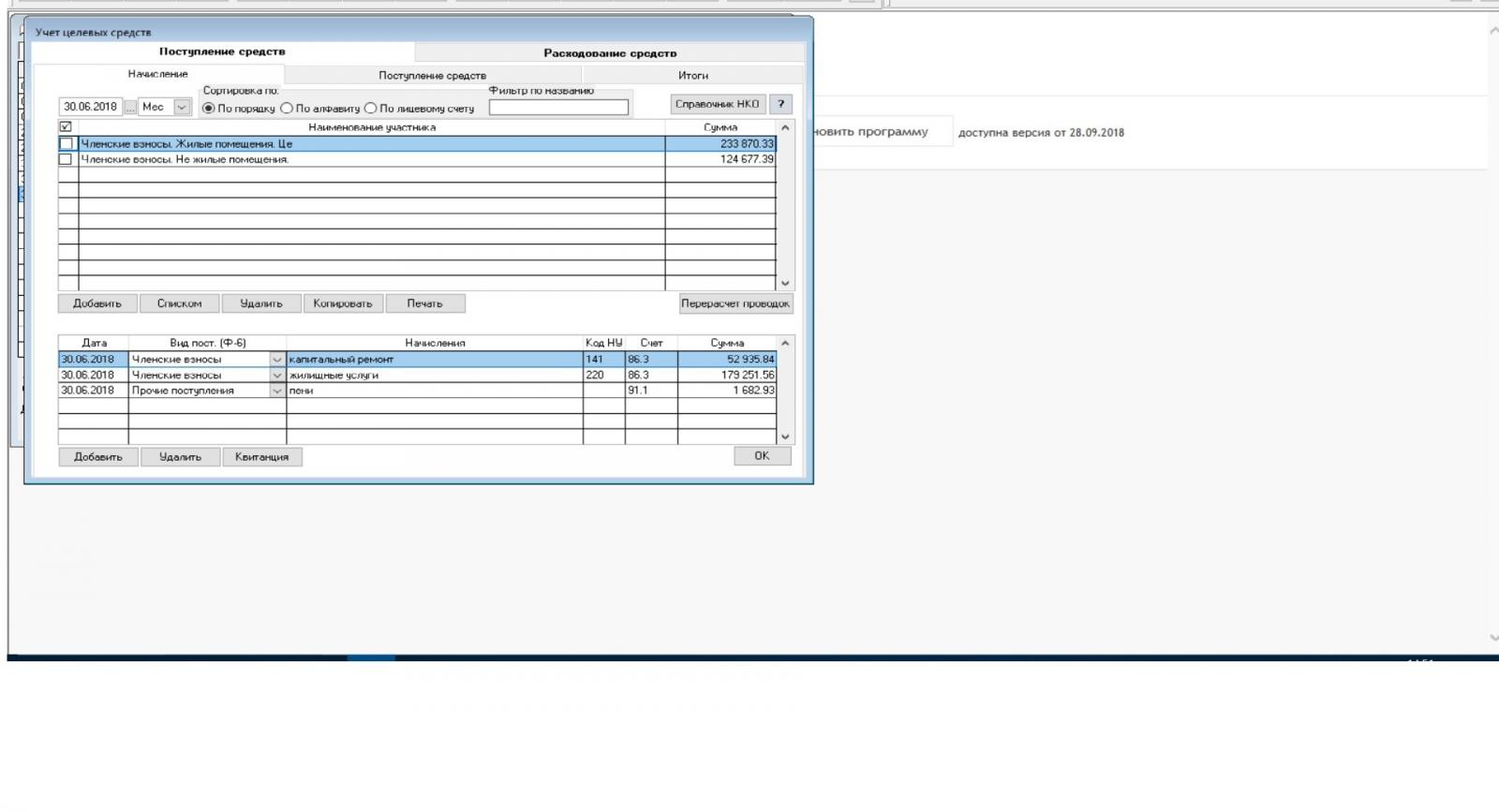Open the 'Мес' period dropdown
The image size is (1499, 812).
[182, 108]
